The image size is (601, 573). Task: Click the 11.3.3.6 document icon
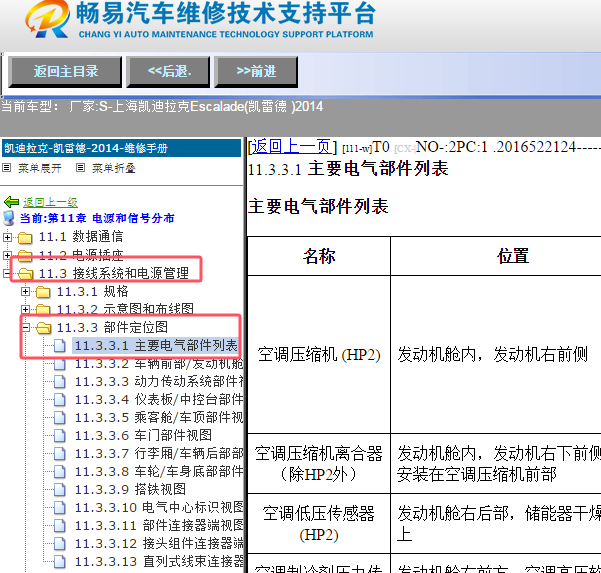(59, 435)
